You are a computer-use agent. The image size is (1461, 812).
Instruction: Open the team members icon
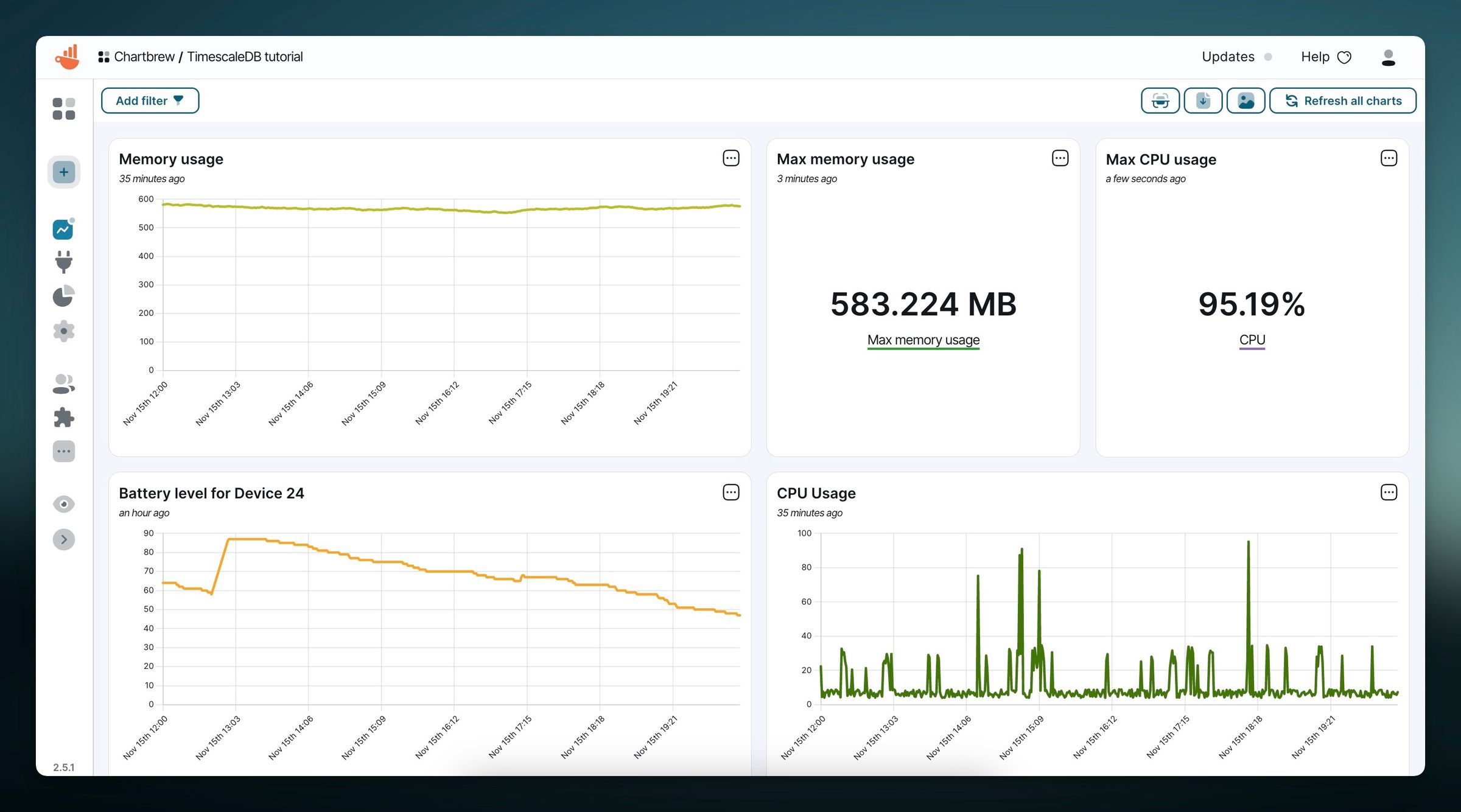tap(63, 382)
